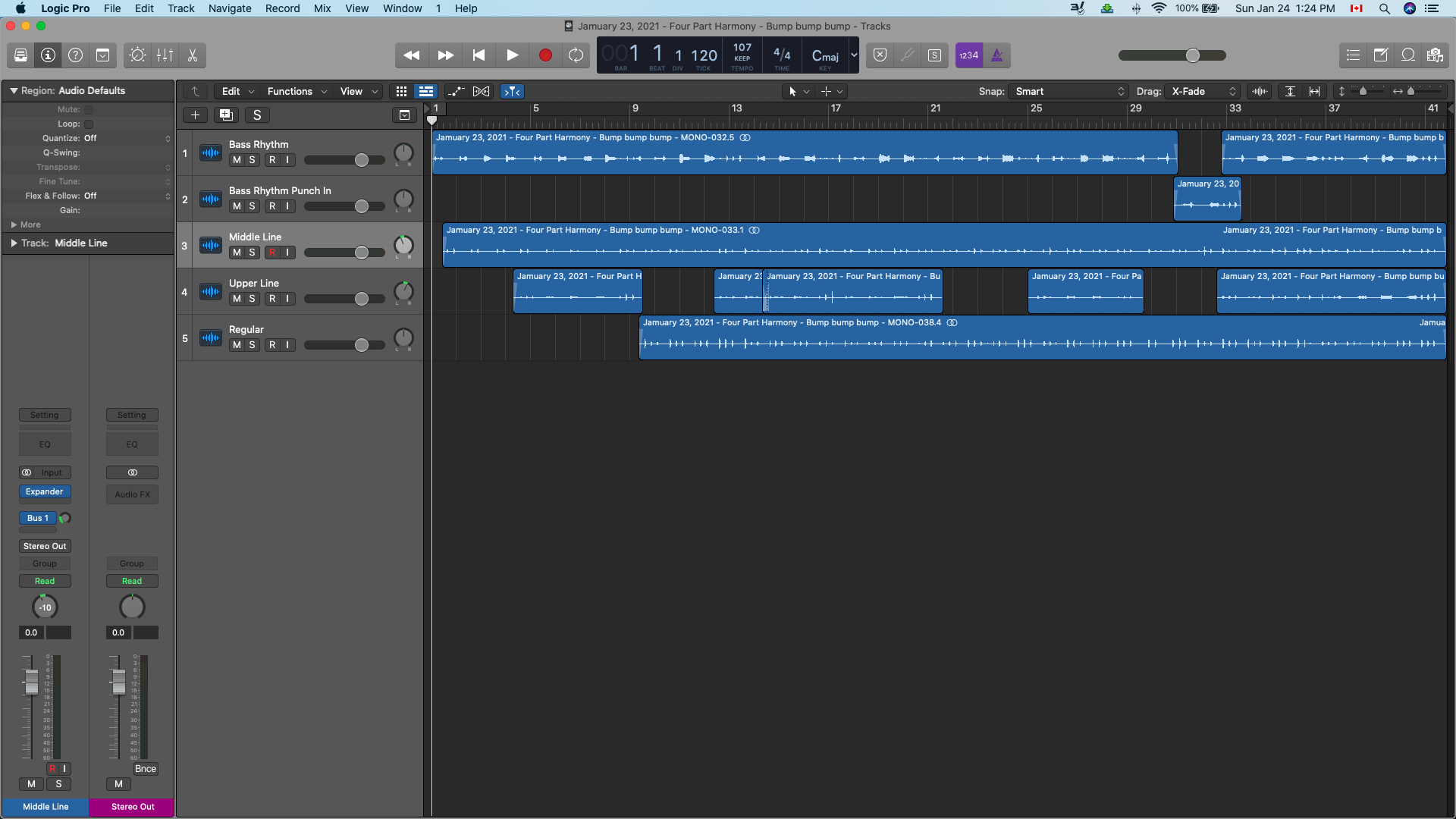Viewport: 1456px width, 819px height.
Task: Toggle the Inspector button
Action: [49, 55]
